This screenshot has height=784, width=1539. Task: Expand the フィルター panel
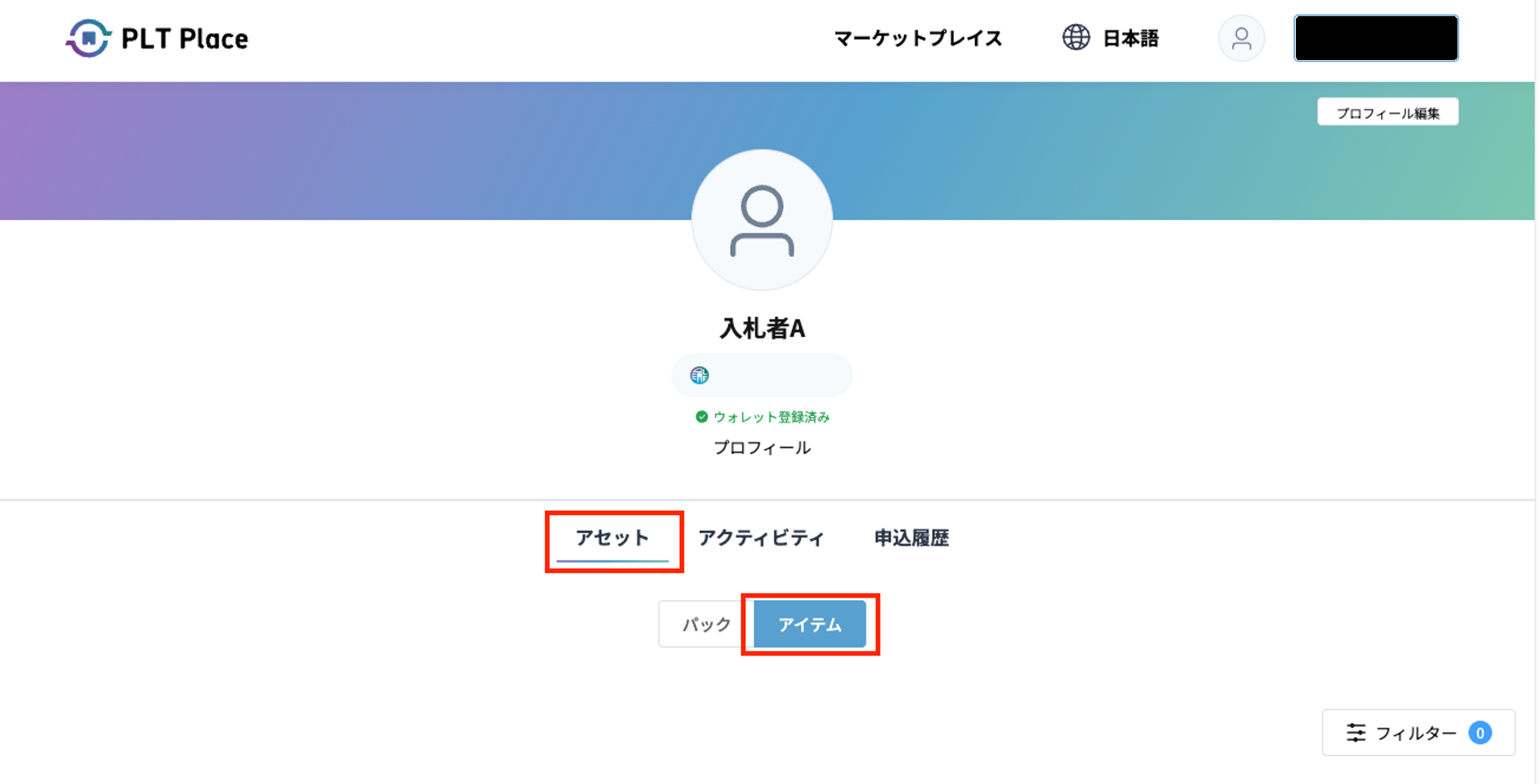coord(1417,732)
